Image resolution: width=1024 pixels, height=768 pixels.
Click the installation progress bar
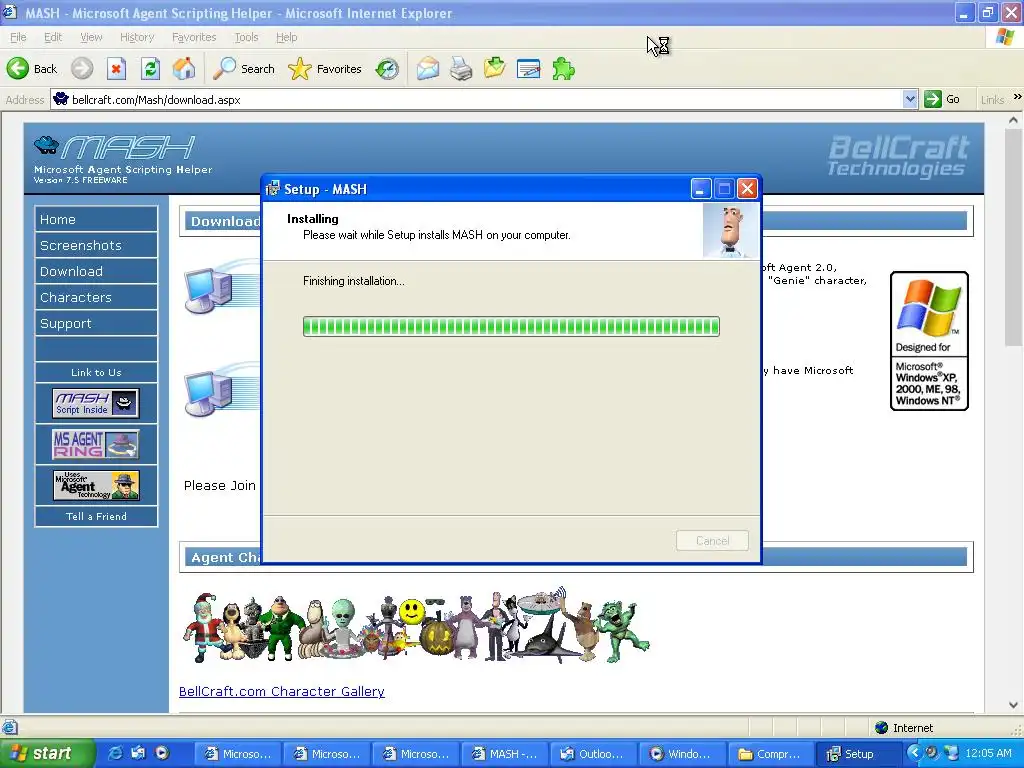point(511,326)
